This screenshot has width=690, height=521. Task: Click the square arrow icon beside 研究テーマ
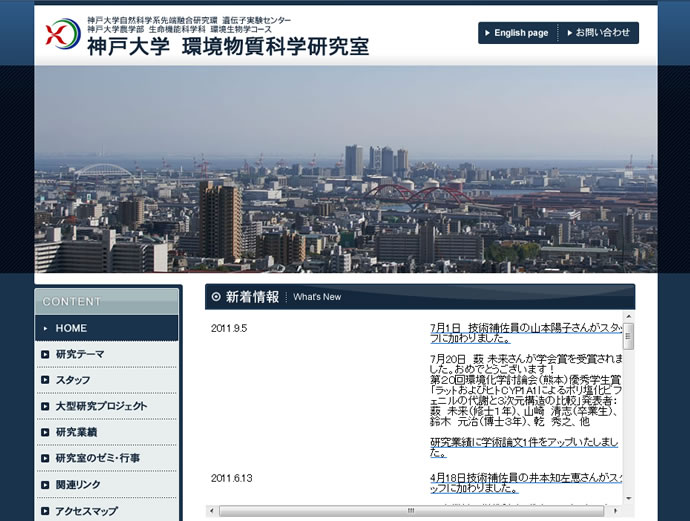pyautogui.click(x=45, y=354)
